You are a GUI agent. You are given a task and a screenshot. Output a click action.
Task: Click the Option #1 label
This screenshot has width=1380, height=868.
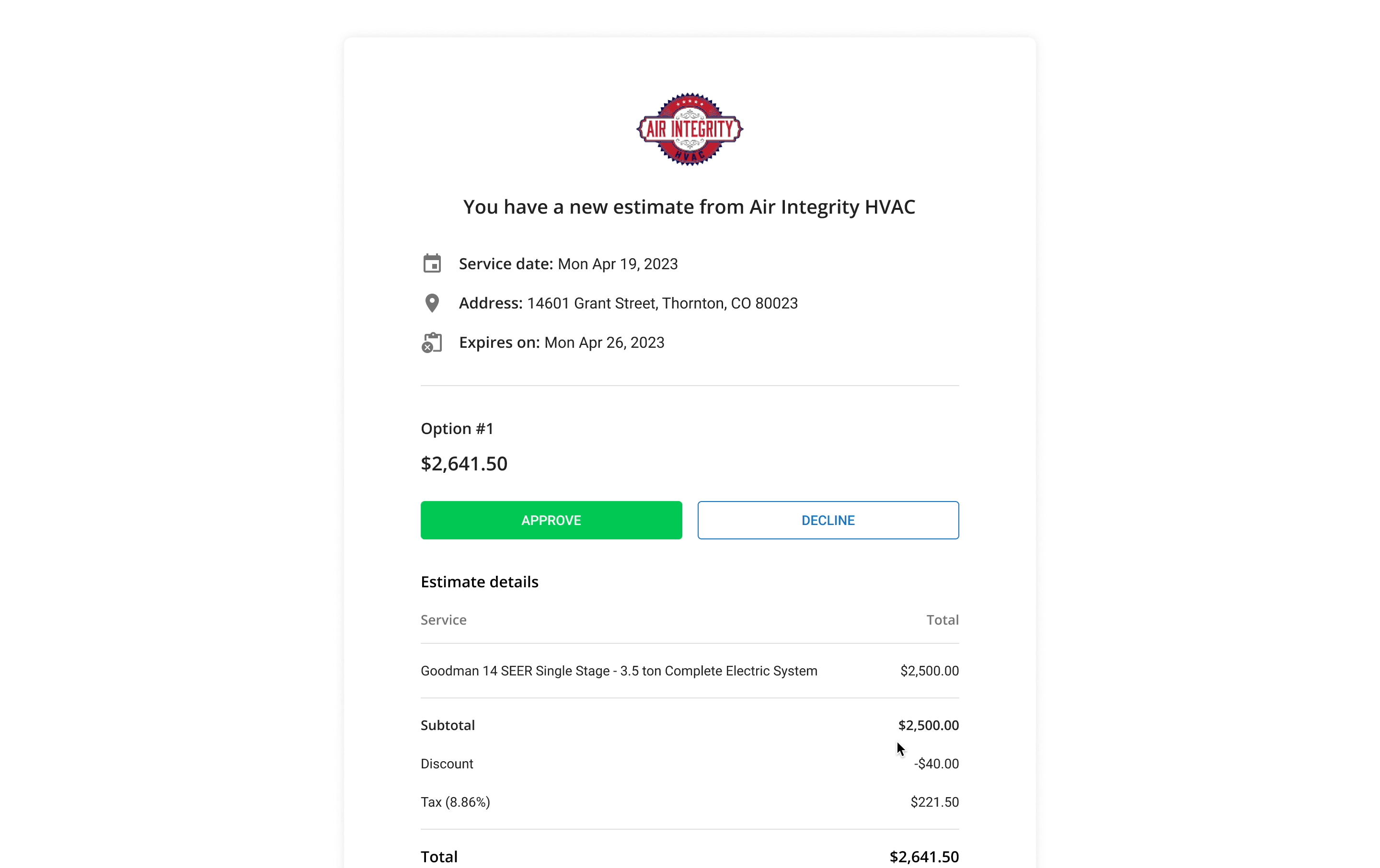457,429
